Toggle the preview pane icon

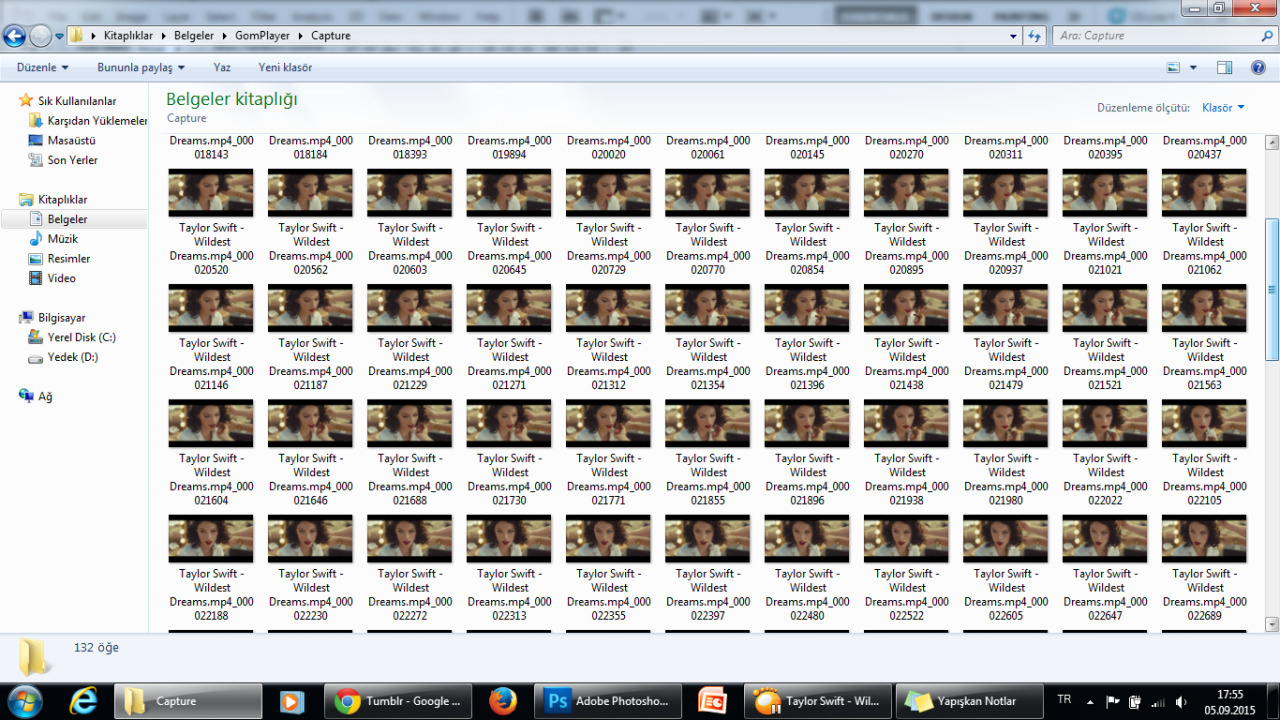[1225, 68]
